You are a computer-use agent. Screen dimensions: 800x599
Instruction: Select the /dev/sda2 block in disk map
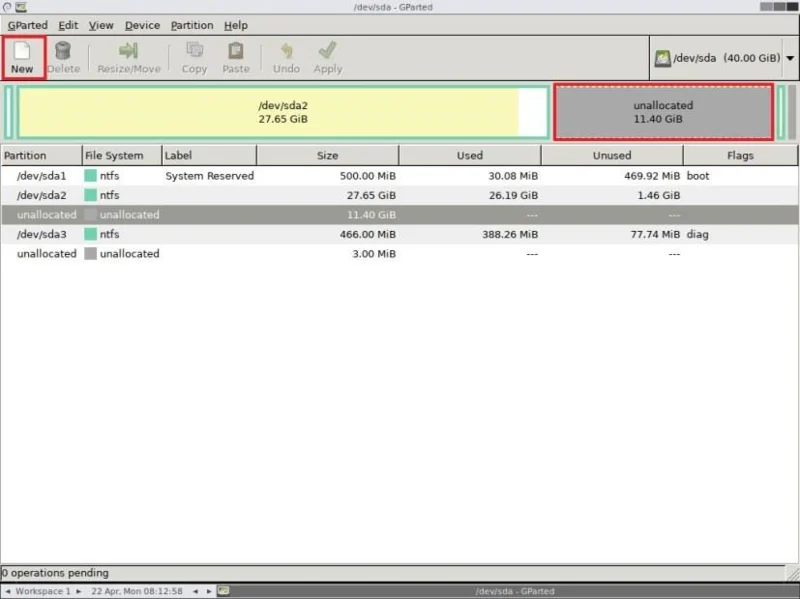pyautogui.click(x=283, y=112)
